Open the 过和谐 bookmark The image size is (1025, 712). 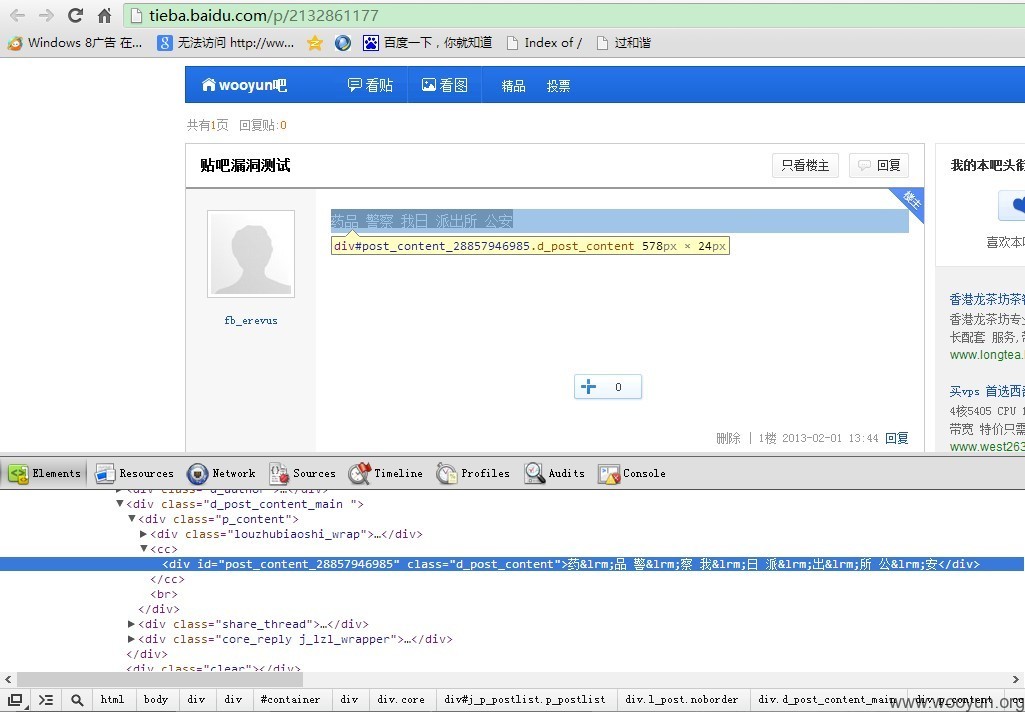624,43
